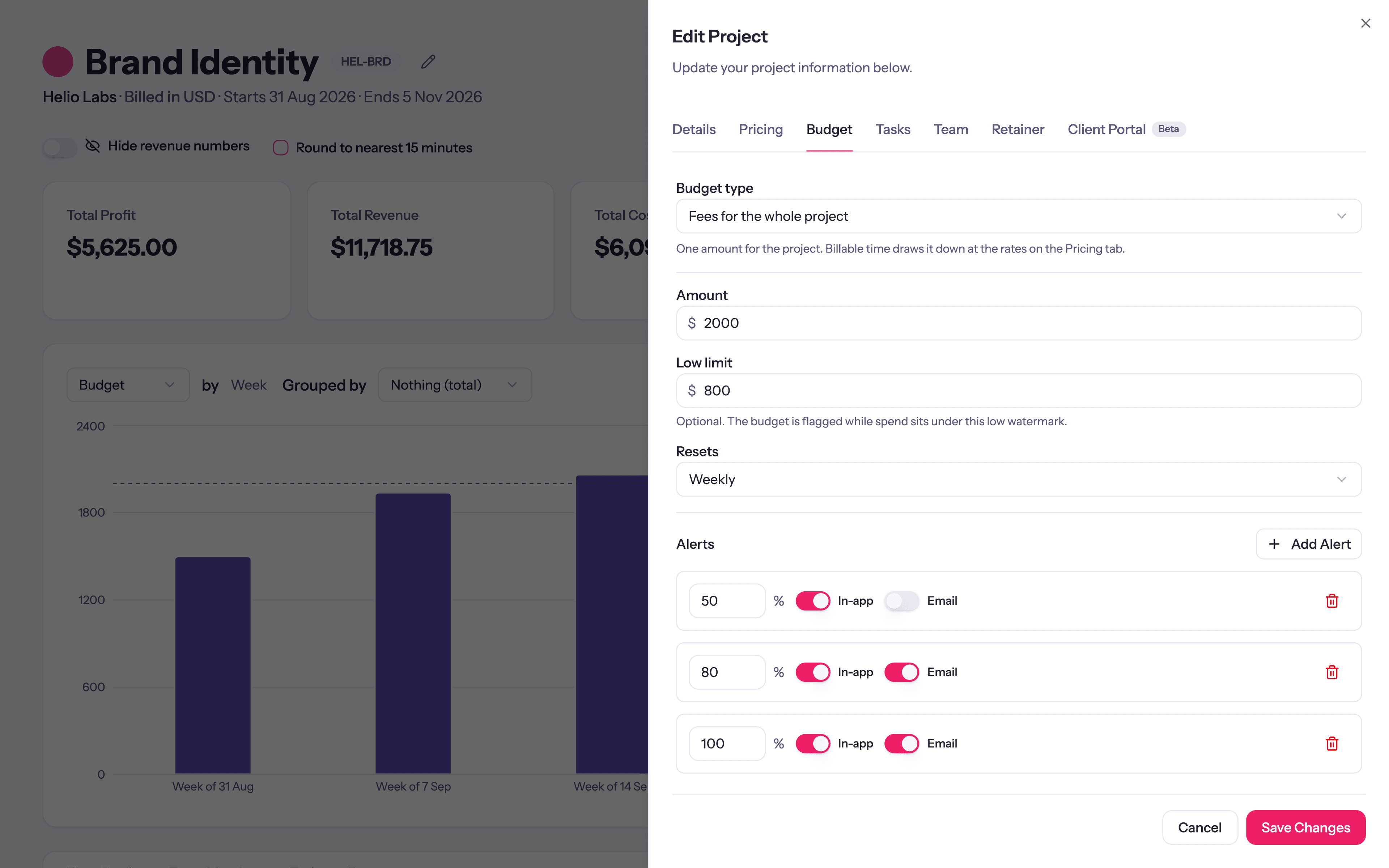Click the Amount input field
This screenshot has height=868, width=1389.
click(x=1018, y=323)
